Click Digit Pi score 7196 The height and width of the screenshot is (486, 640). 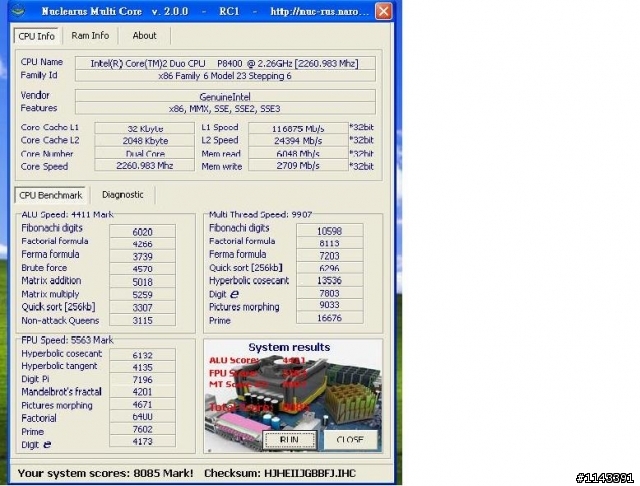tap(142, 379)
